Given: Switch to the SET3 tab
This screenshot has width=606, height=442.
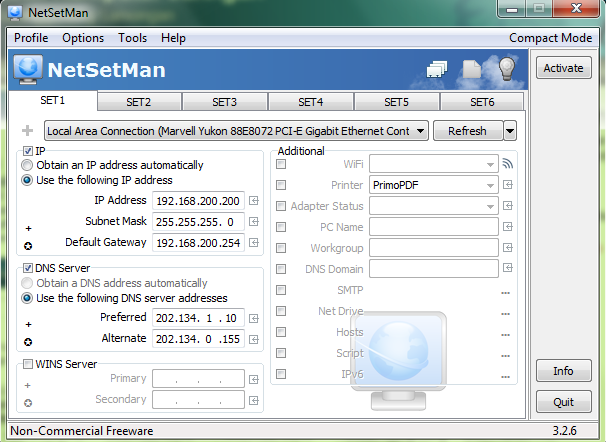Looking at the screenshot, I should [224, 102].
